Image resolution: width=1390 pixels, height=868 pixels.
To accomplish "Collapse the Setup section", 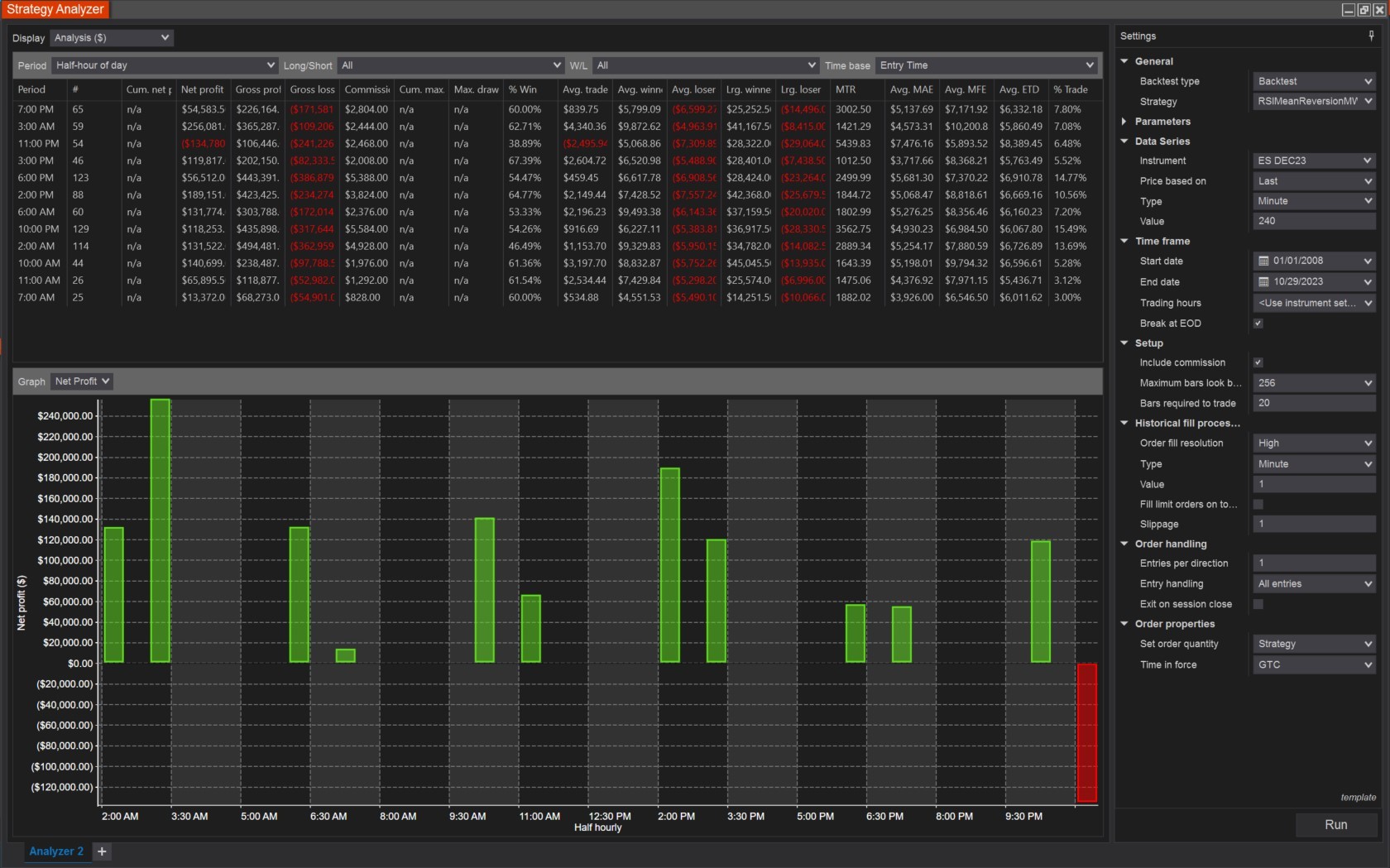I will tap(1124, 343).
